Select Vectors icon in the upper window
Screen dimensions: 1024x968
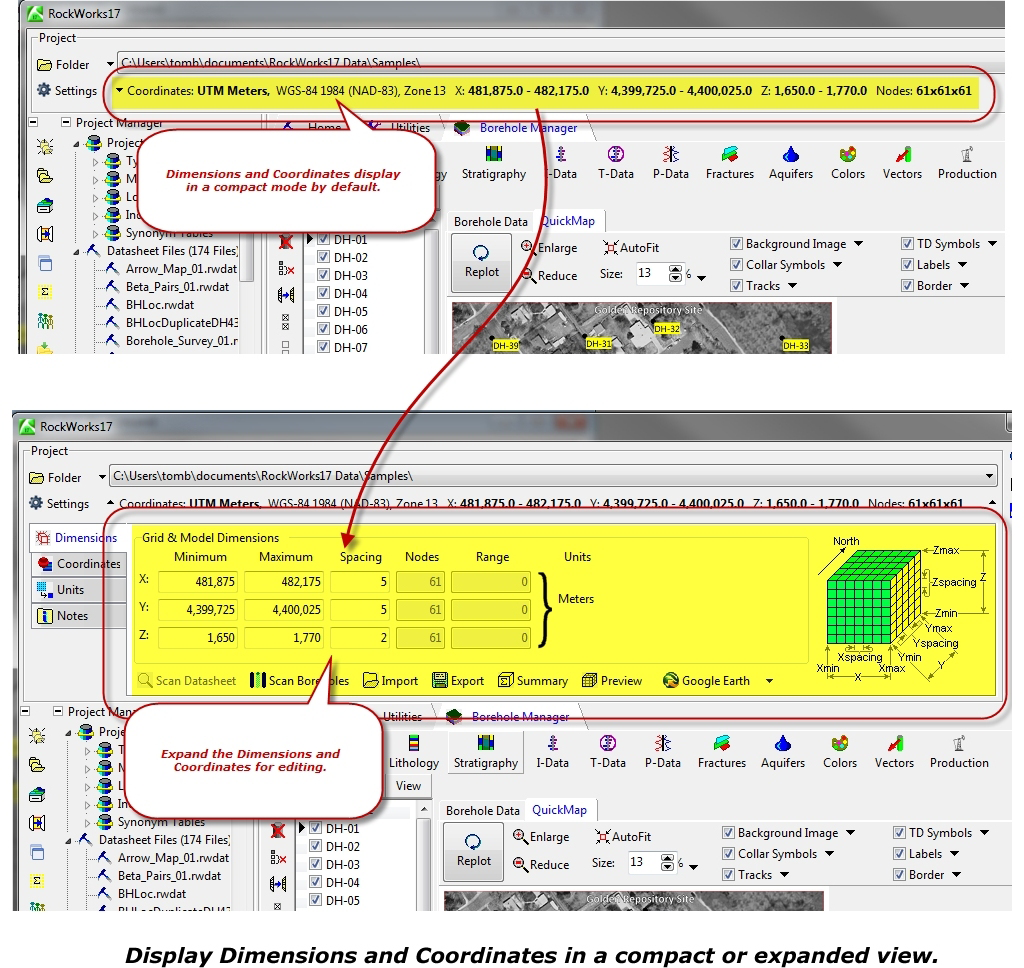pos(903,154)
